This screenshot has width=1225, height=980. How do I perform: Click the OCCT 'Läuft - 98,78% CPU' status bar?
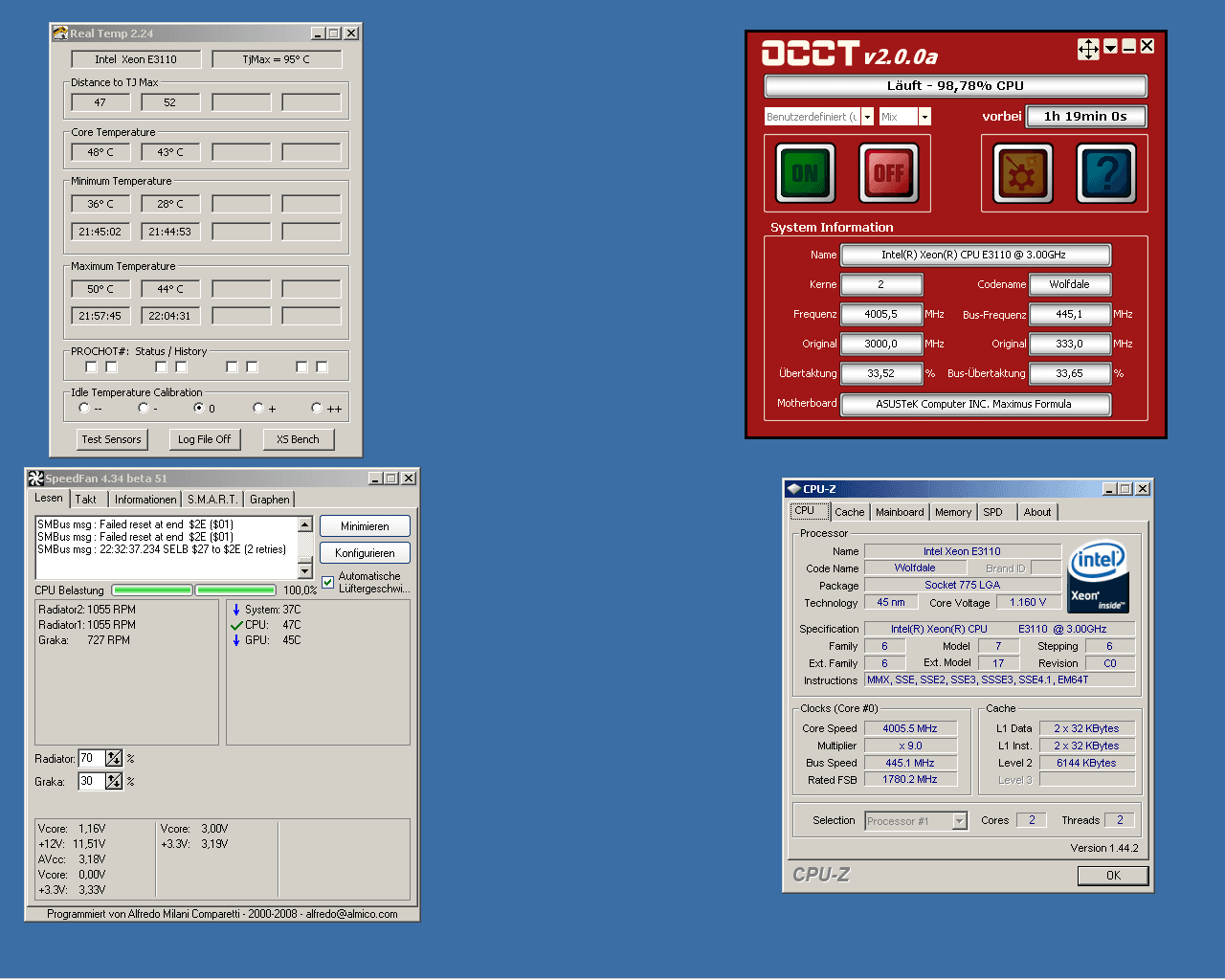[955, 86]
